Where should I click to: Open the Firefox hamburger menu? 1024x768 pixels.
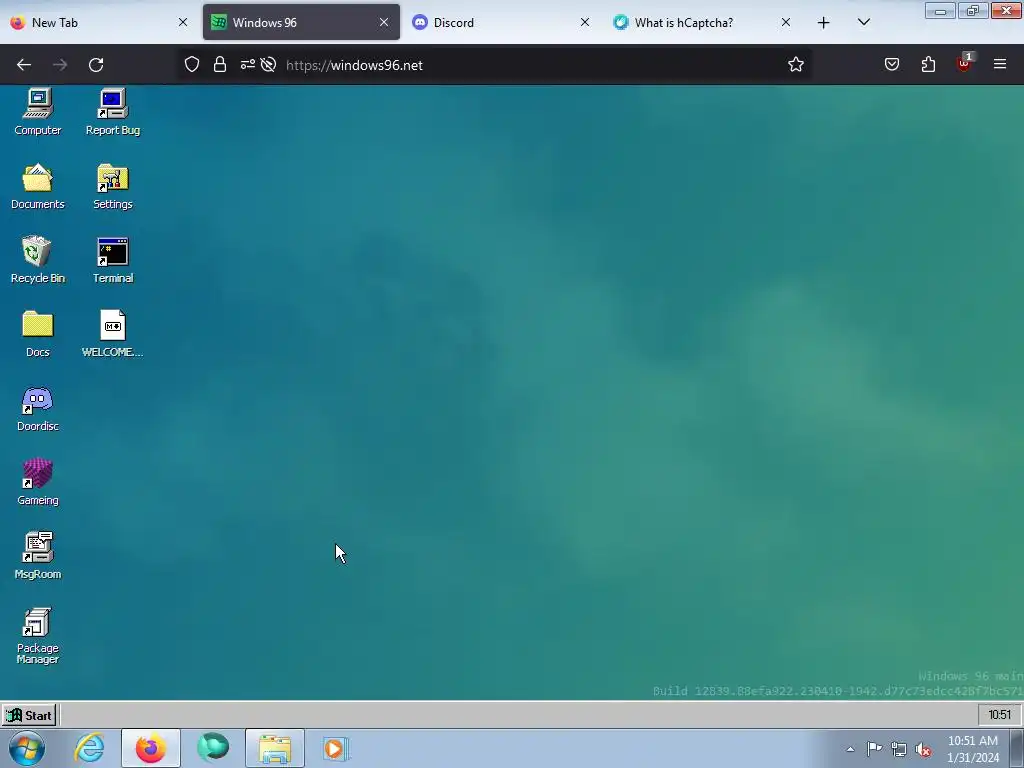(x=1000, y=65)
